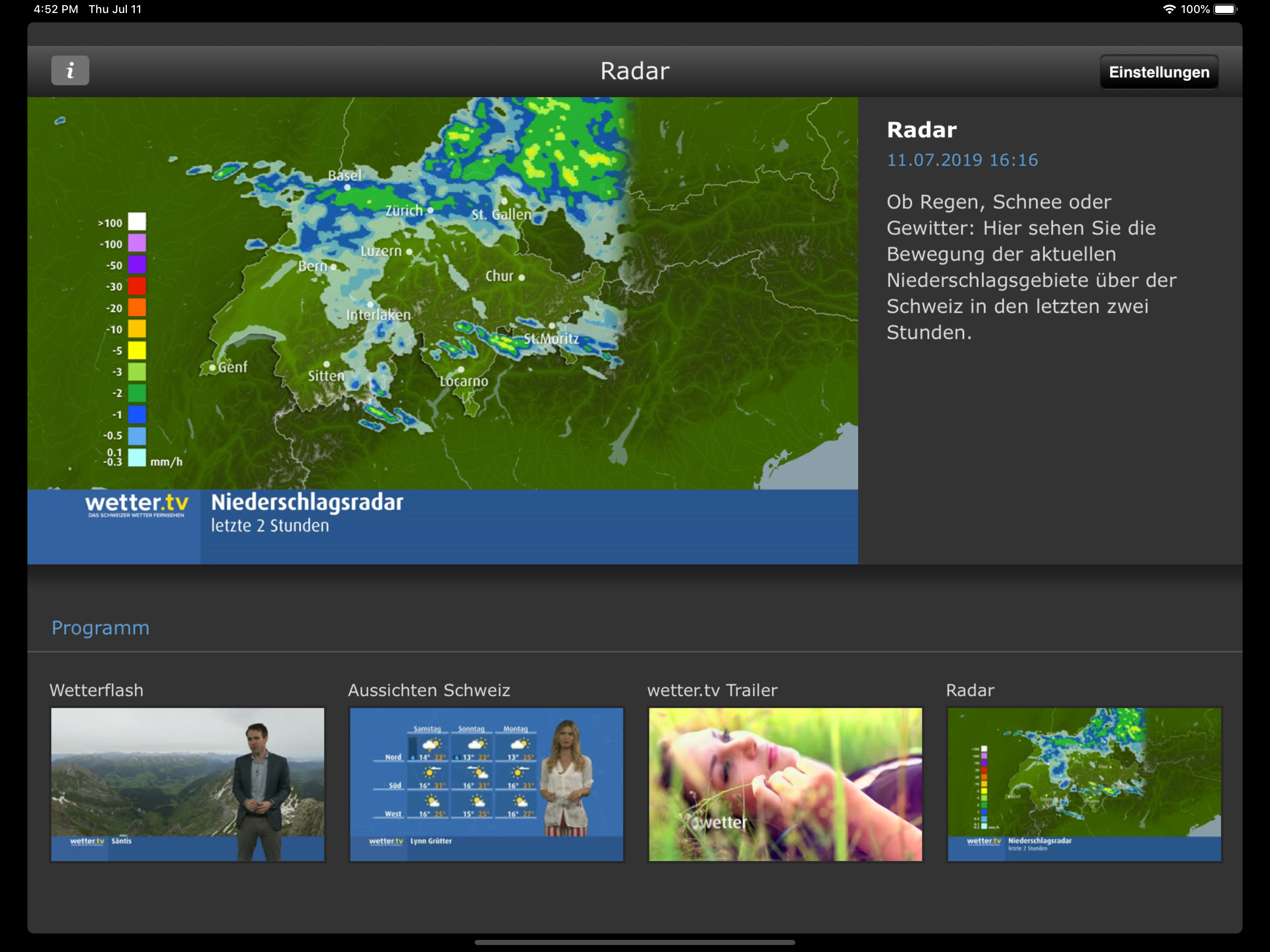This screenshot has width=1270, height=952.
Task: Click the Locarno city marker
Action: (461, 370)
